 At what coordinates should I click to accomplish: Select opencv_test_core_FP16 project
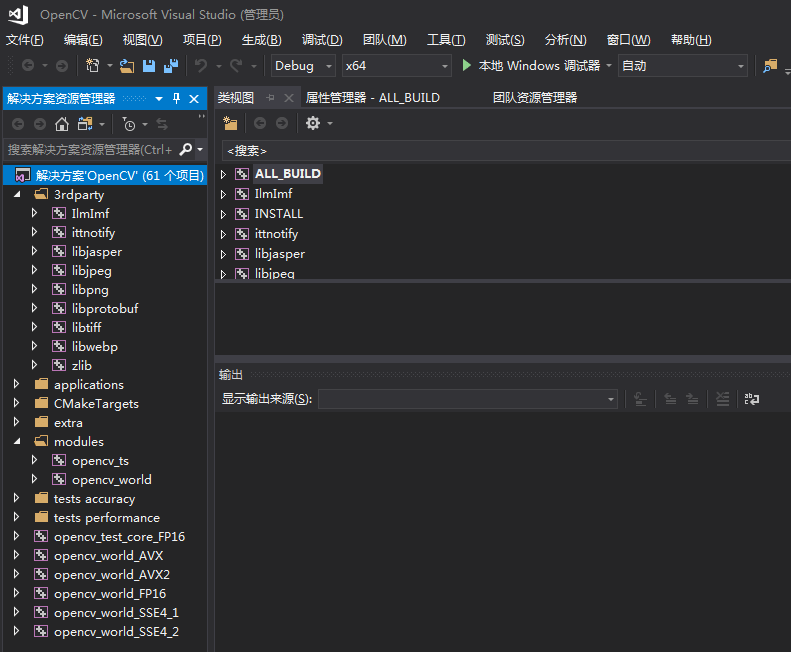click(x=120, y=536)
